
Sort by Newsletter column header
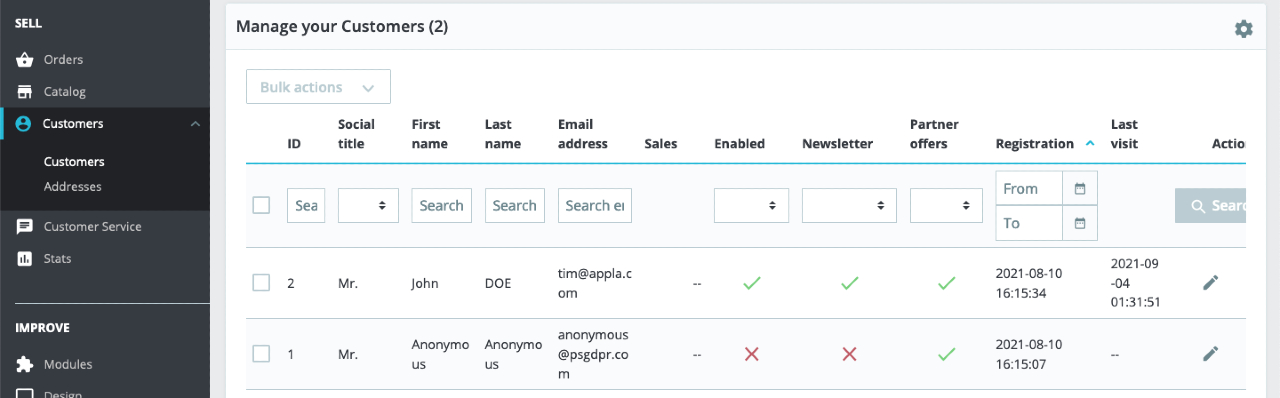tap(838, 144)
